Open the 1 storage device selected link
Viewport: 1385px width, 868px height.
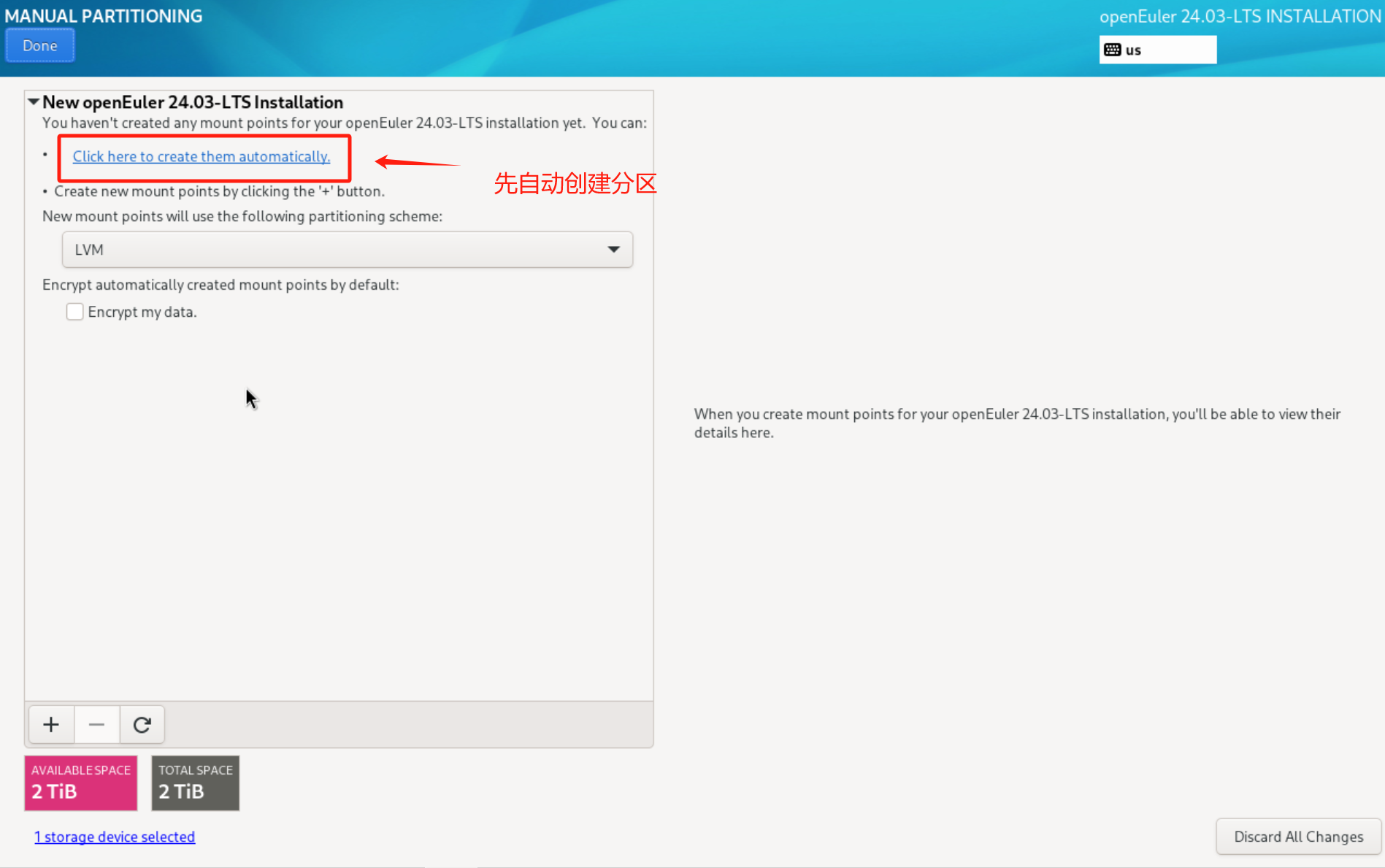(115, 837)
